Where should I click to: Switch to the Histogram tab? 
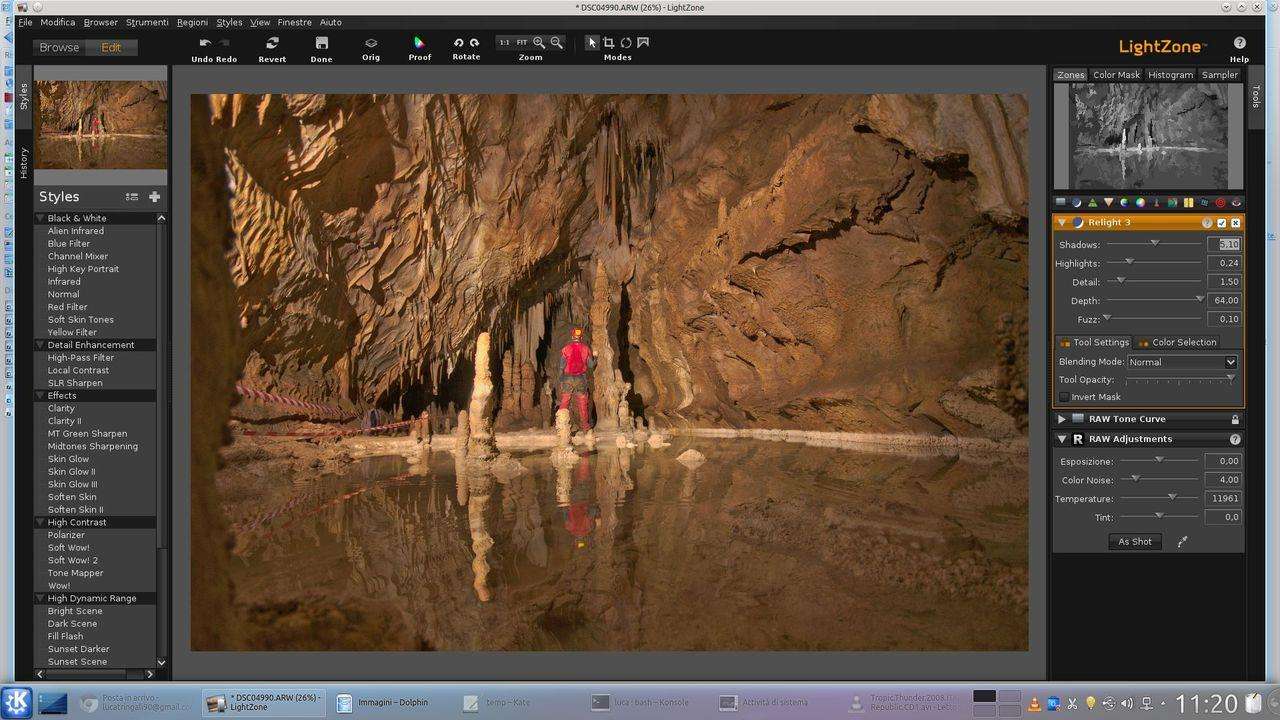1170,75
